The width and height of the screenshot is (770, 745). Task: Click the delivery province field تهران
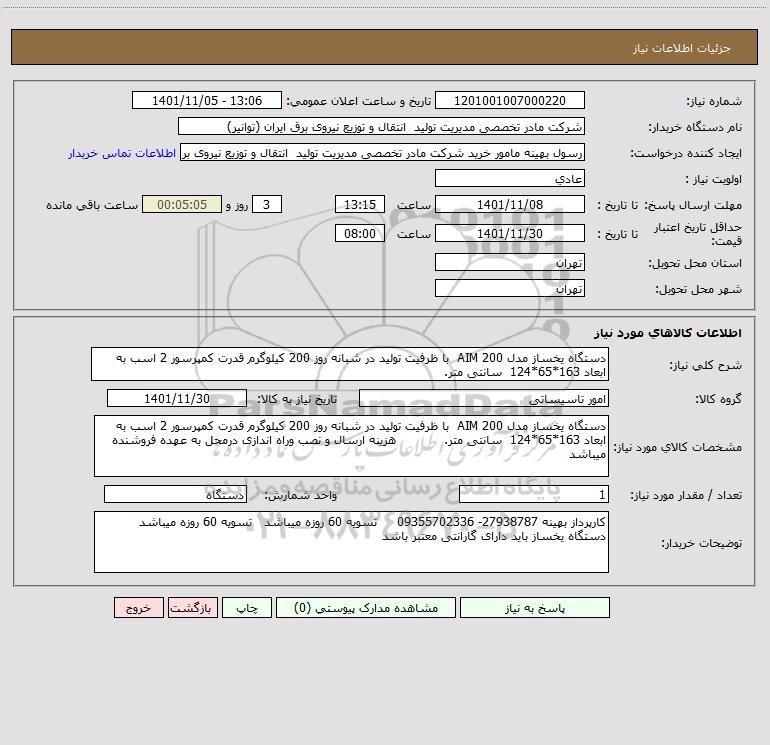(x=510, y=262)
